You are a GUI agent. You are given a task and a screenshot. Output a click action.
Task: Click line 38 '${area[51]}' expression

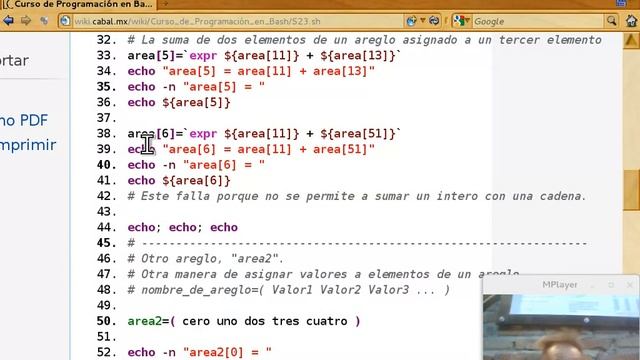(358, 134)
